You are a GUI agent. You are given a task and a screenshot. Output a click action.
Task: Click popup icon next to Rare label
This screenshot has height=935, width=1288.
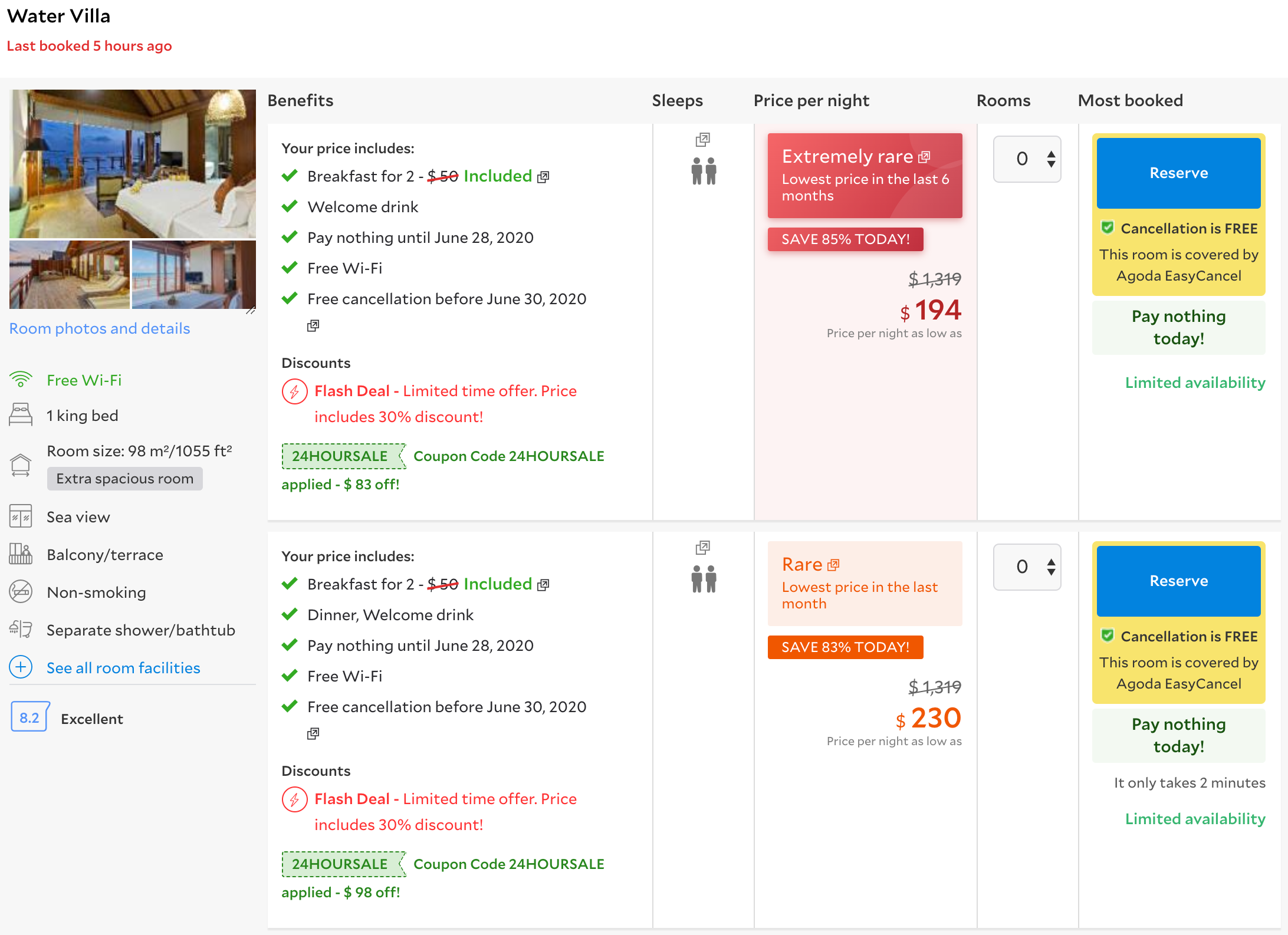833,565
